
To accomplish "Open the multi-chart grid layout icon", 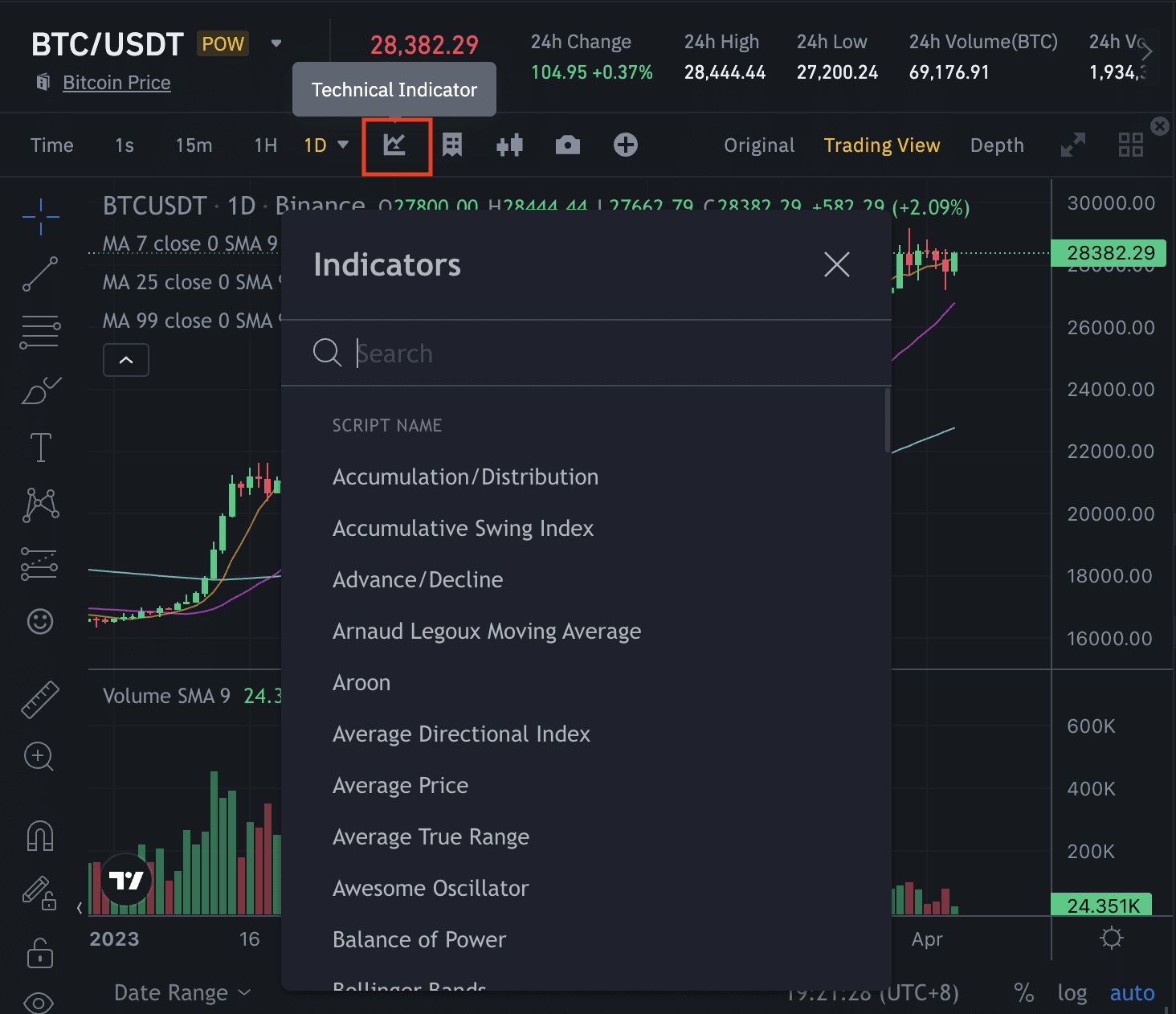I will point(1131,145).
